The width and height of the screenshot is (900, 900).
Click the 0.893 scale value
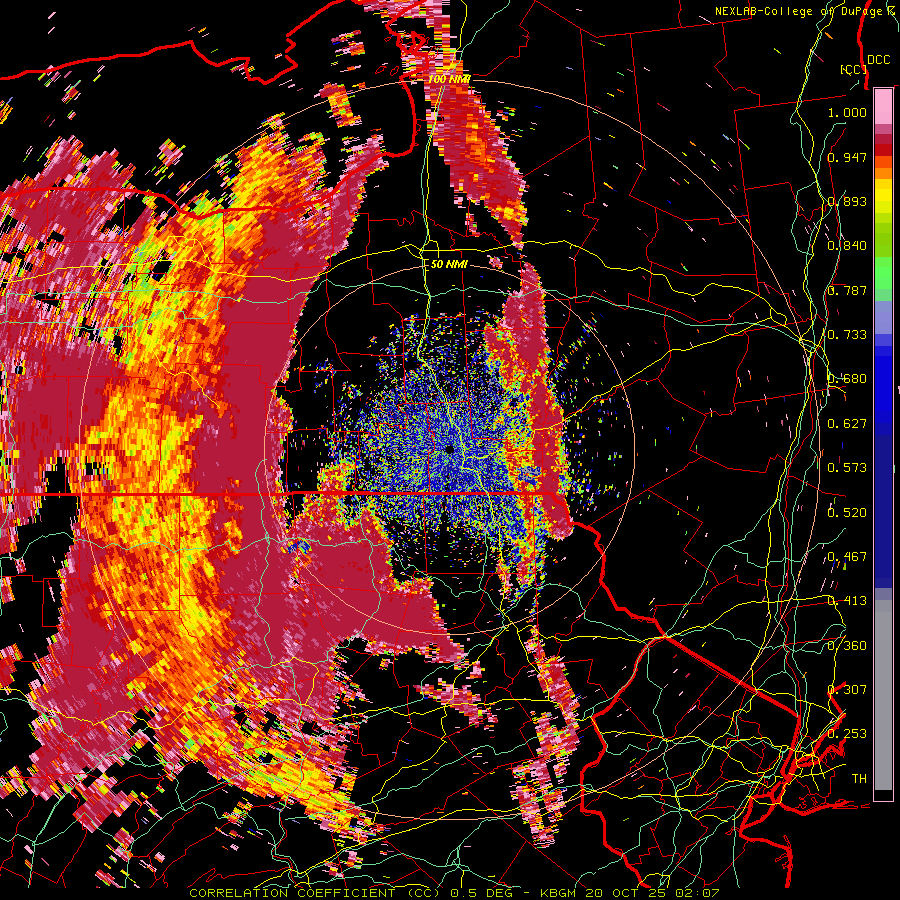pos(847,201)
